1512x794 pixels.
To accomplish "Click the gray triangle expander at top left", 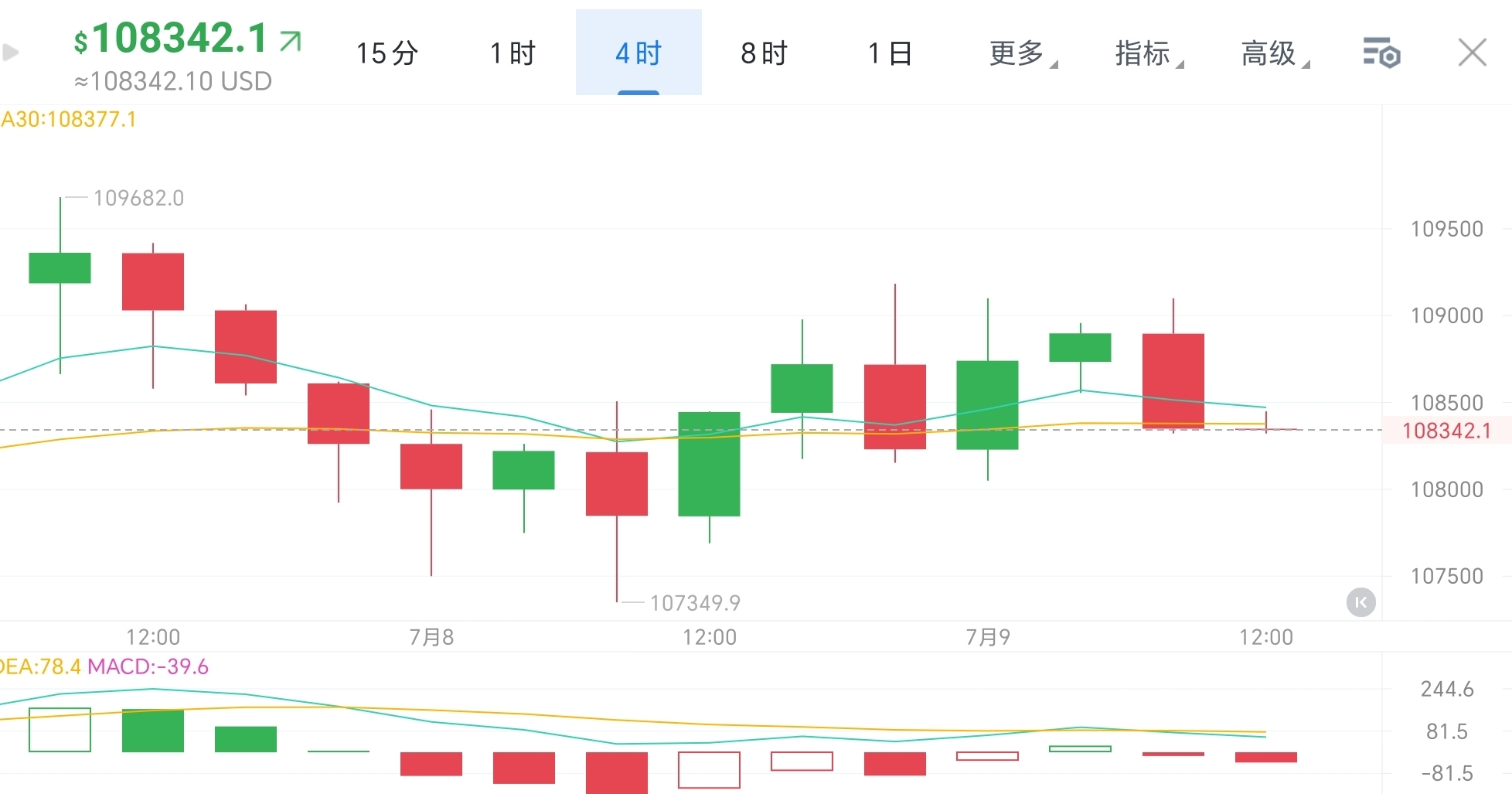I will 9,53.
